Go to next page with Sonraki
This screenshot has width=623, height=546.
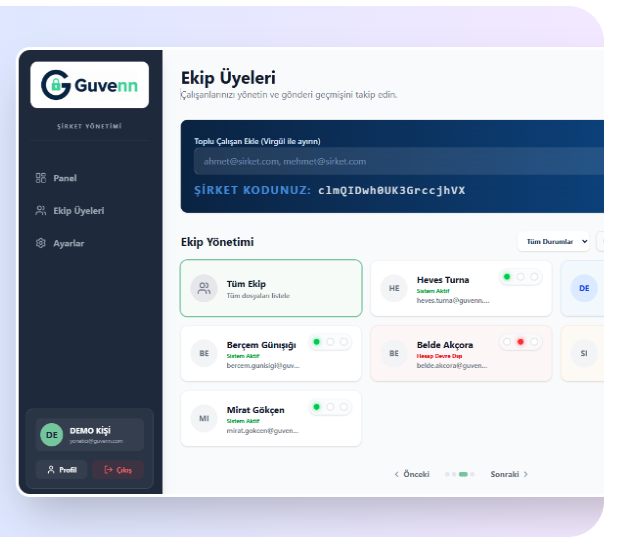click(509, 474)
